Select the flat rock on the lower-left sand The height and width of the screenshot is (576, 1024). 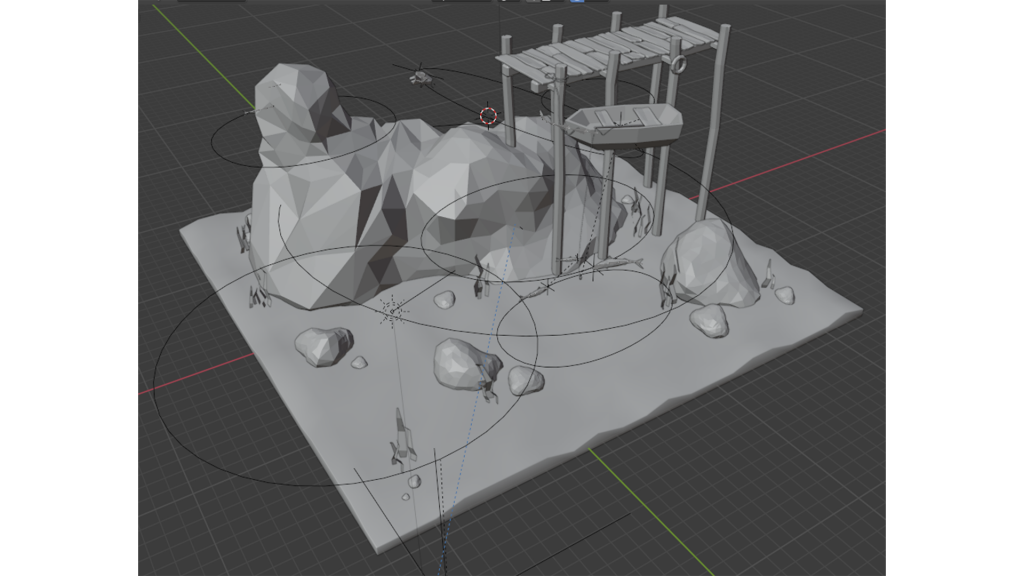(323, 346)
